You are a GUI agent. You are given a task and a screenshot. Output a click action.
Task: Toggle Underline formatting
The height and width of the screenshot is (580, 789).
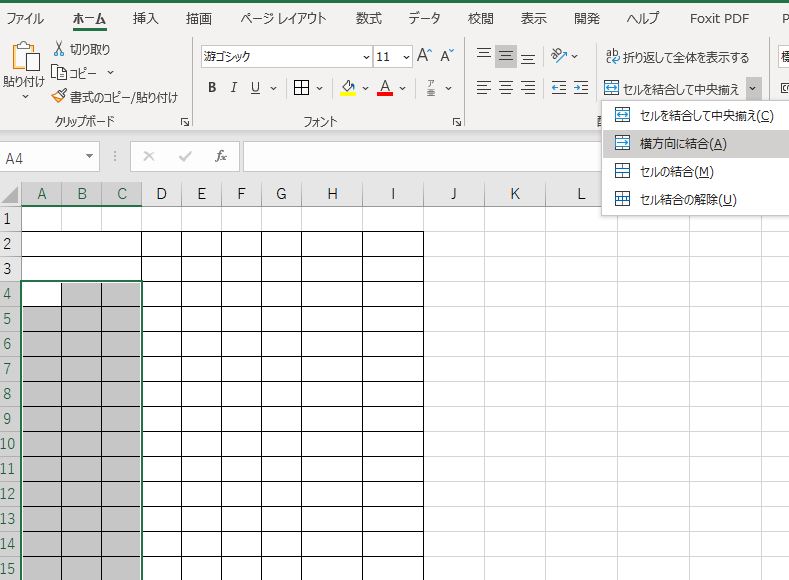point(256,88)
